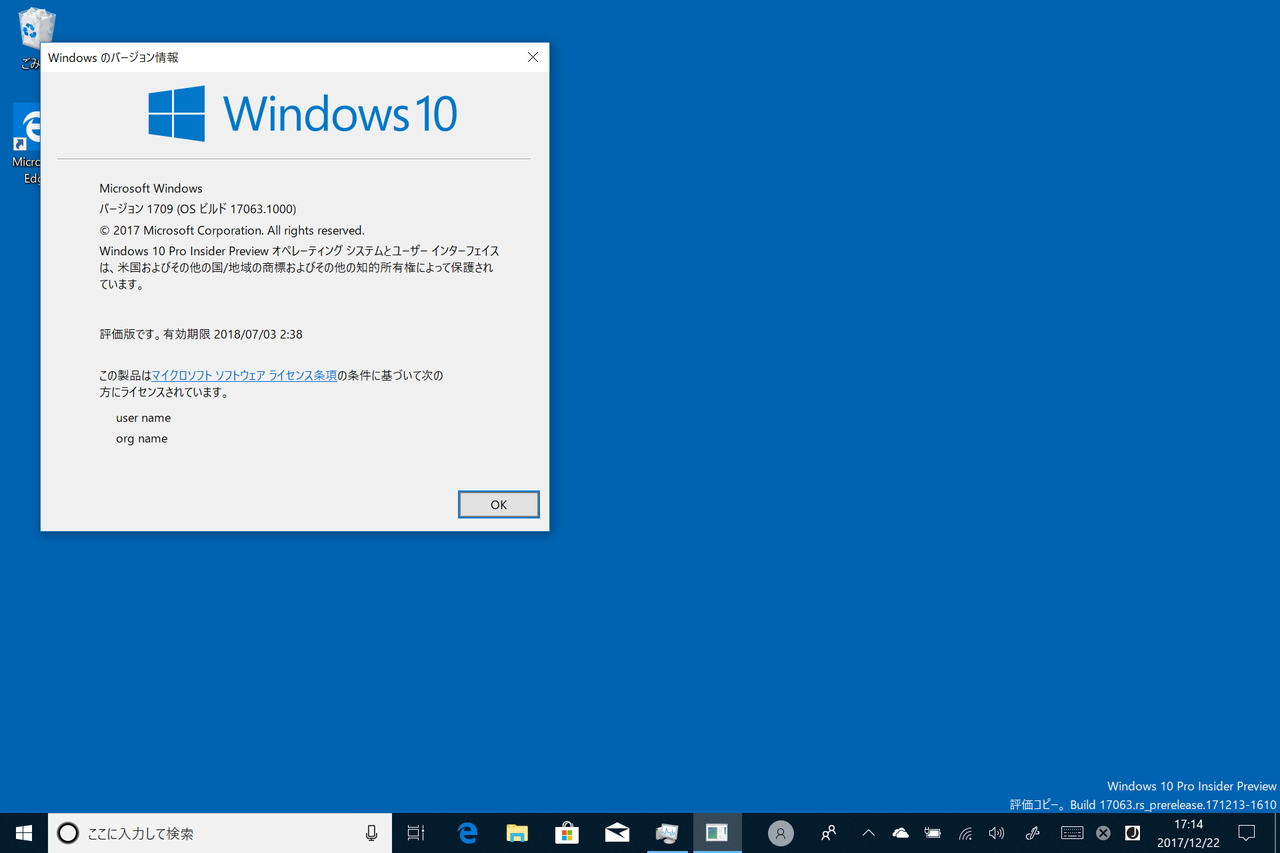Viewport: 1280px width, 853px height.
Task: Open the Mail app from the taskbar
Action: [617, 833]
